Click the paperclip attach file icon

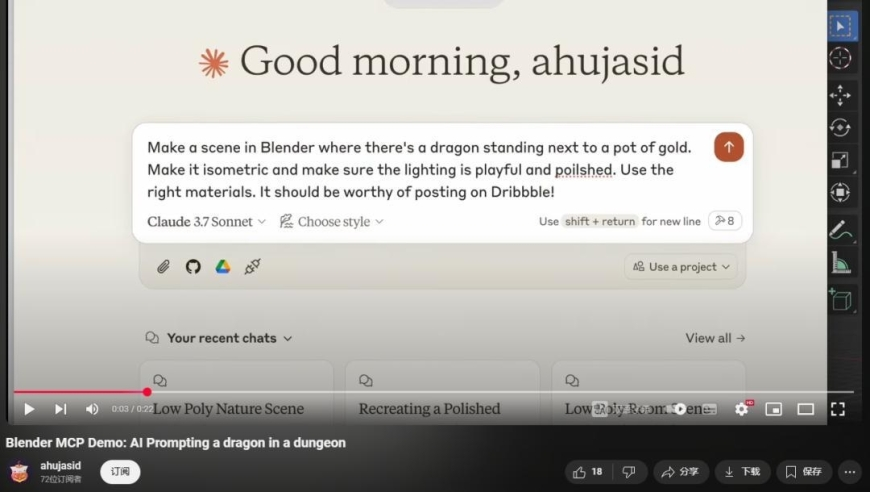point(163,267)
